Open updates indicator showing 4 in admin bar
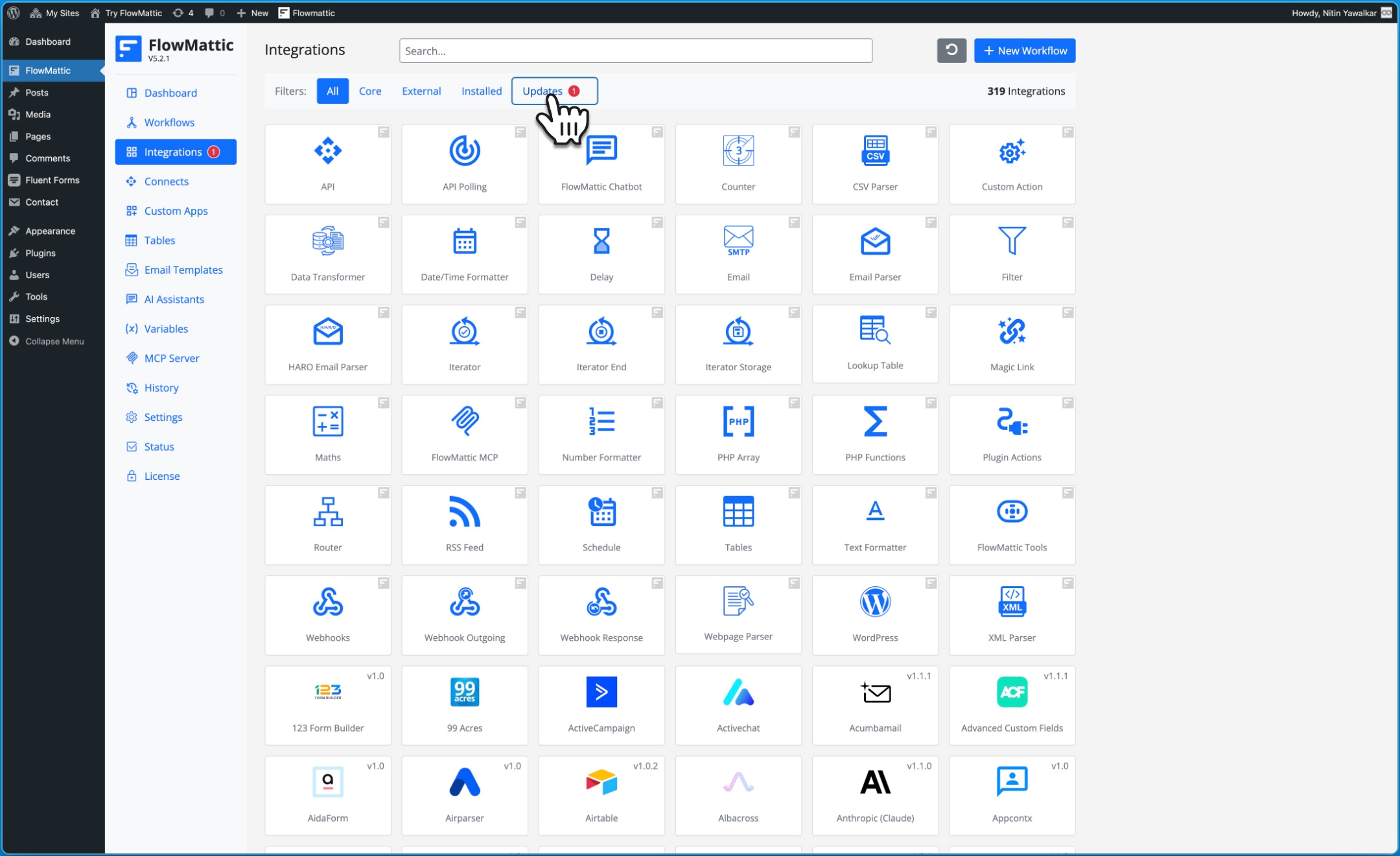This screenshot has height=856, width=1400. tap(183, 13)
